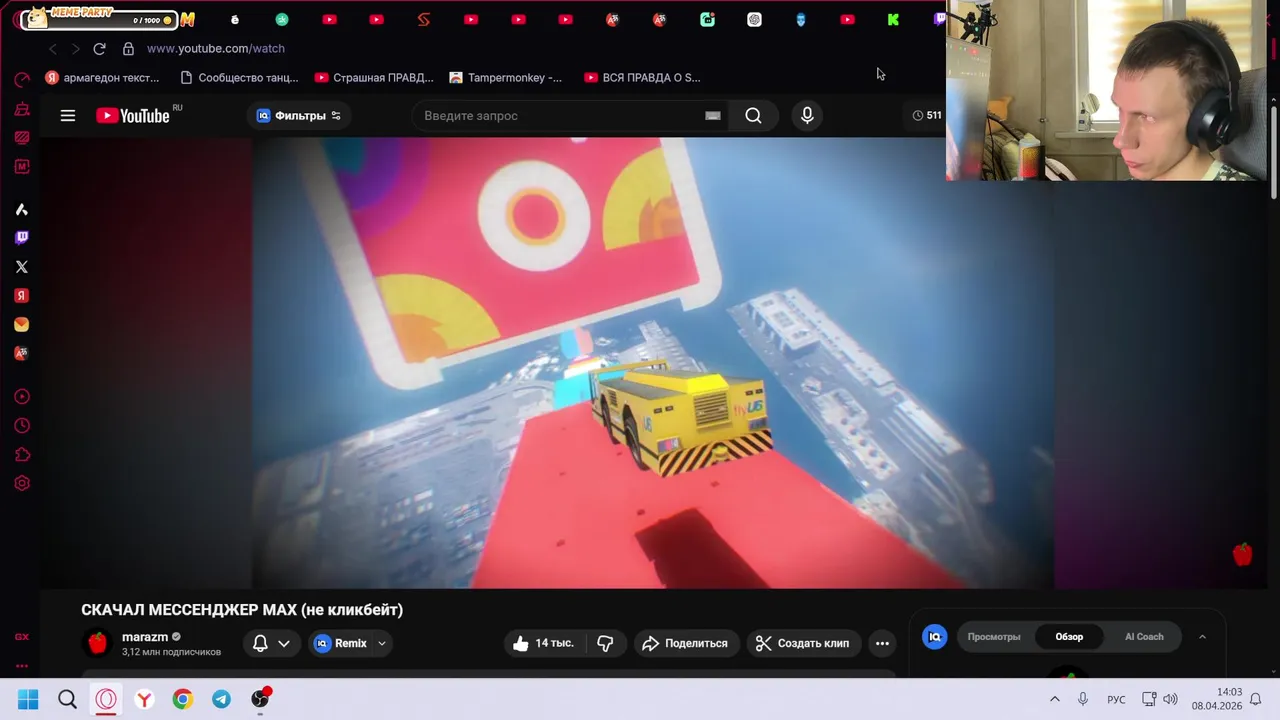Screen dimensions: 1280x720
Task: Switch to the ChatGPT tab
Action: click(754, 19)
